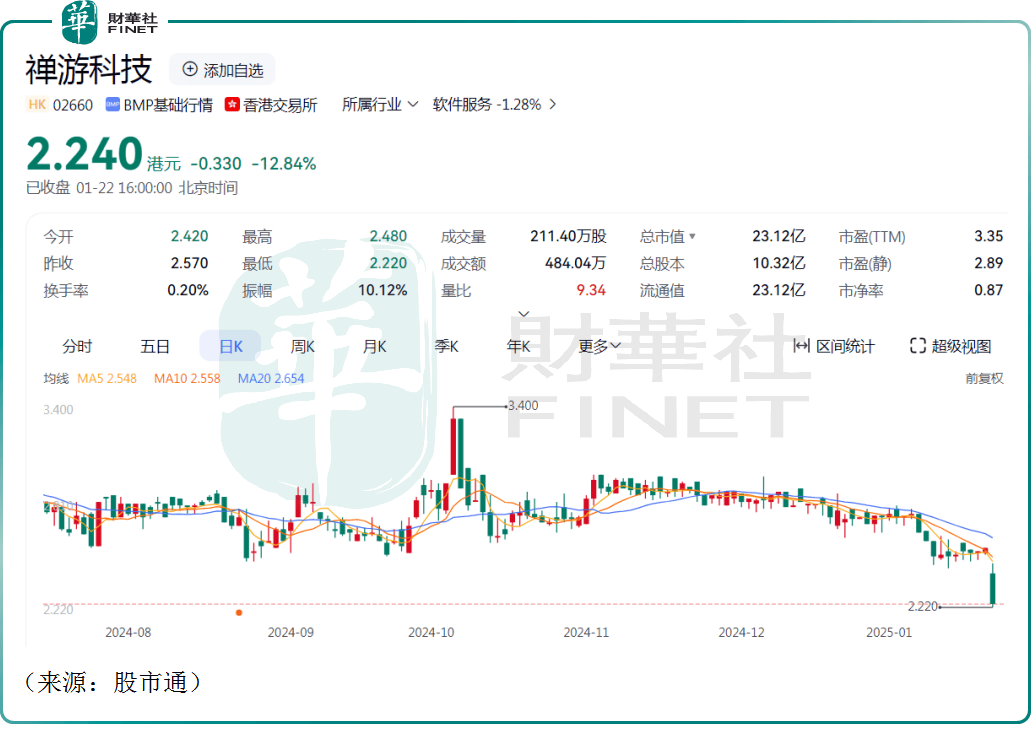
Task: Click the current price 2.240
Action: coord(85,154)
